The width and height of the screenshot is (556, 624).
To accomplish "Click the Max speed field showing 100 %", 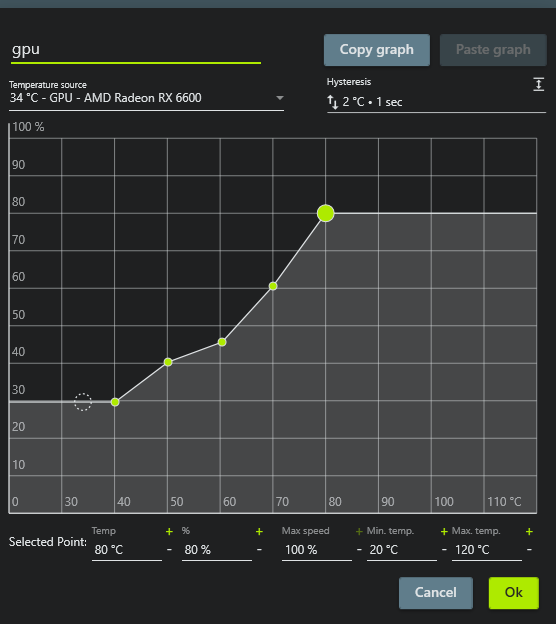I will (317, 550).
